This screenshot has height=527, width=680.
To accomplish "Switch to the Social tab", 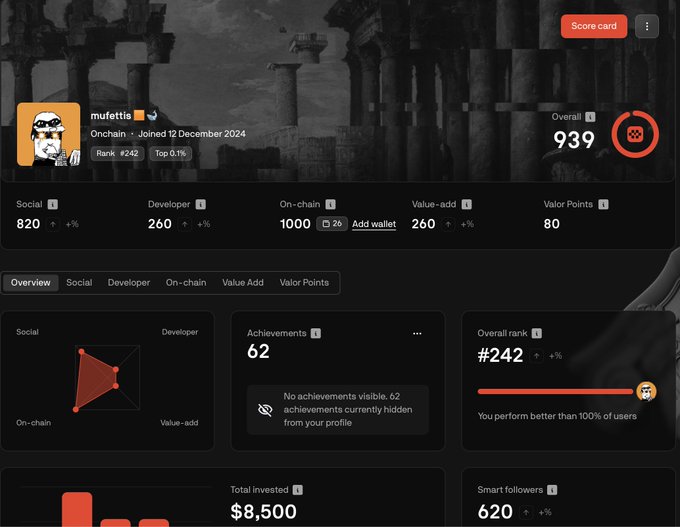I will [79, 282].
